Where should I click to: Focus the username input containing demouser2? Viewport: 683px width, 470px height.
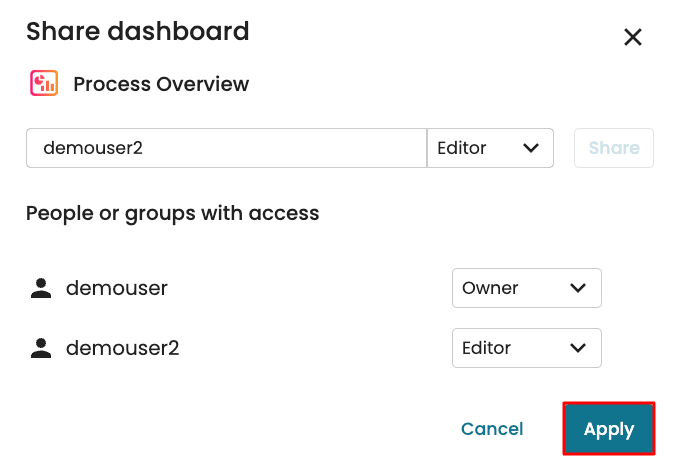tap(226, 148)
